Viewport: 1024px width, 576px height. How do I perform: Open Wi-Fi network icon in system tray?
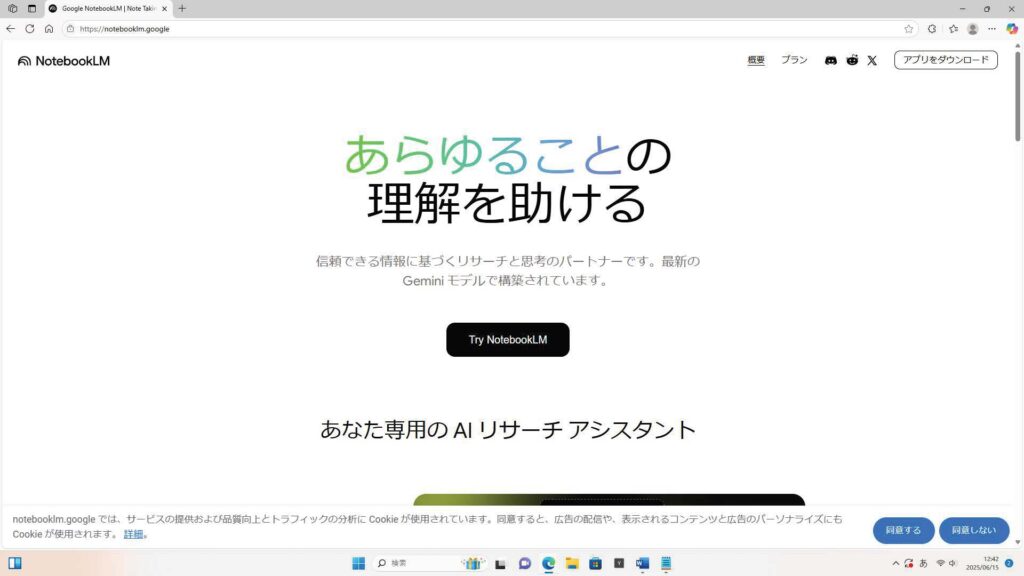(x=940, y=563)
